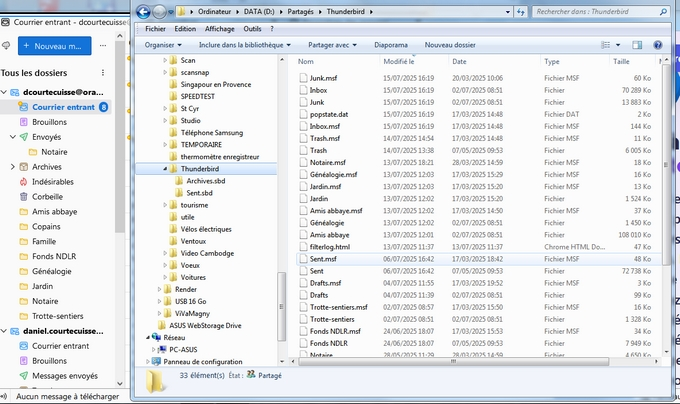Open Panneau de configuration in tree
Viewport: 680px width, 404px height.
[x=203, y=362]
